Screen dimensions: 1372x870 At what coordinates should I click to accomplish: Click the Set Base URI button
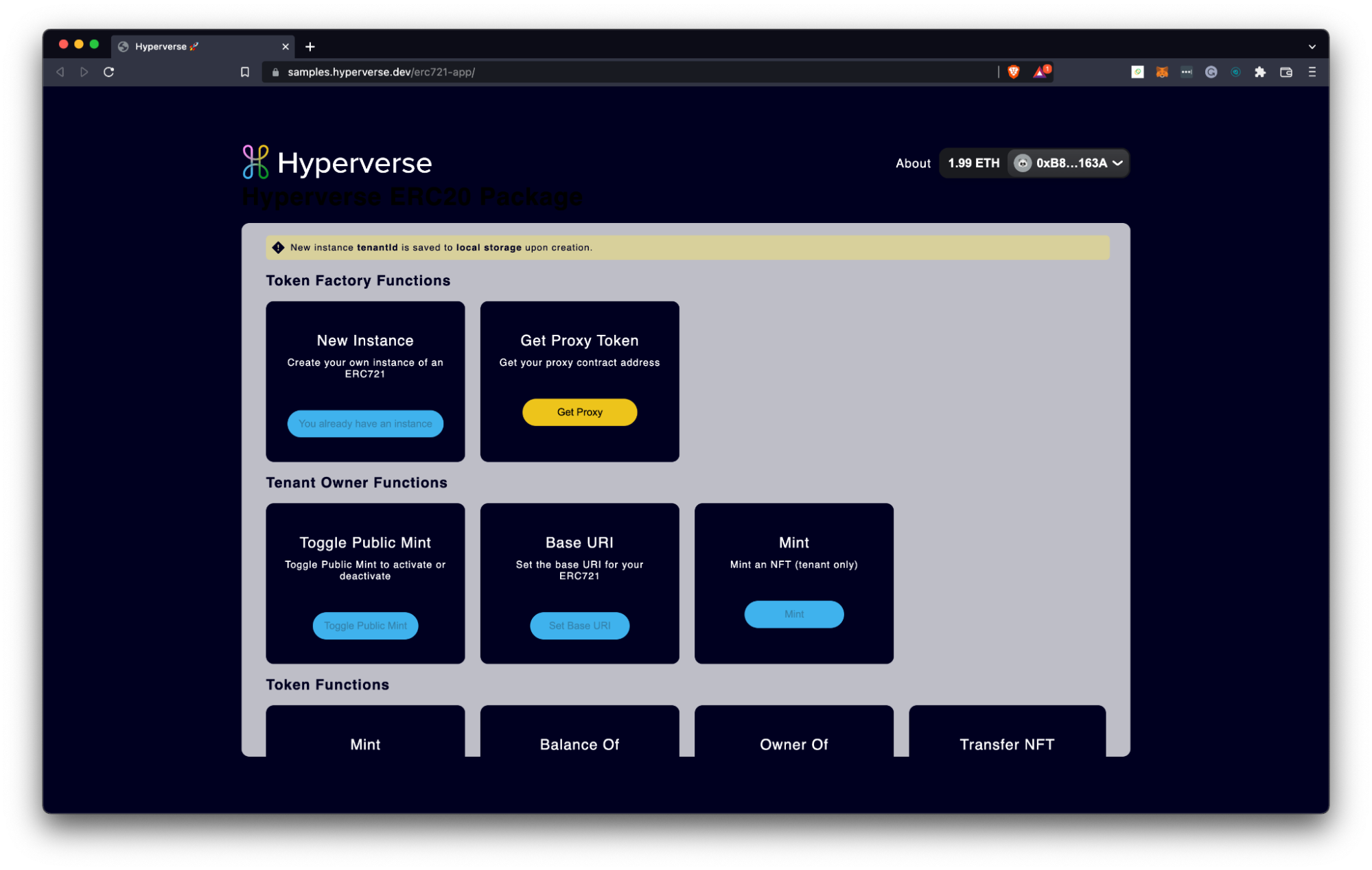579,626
